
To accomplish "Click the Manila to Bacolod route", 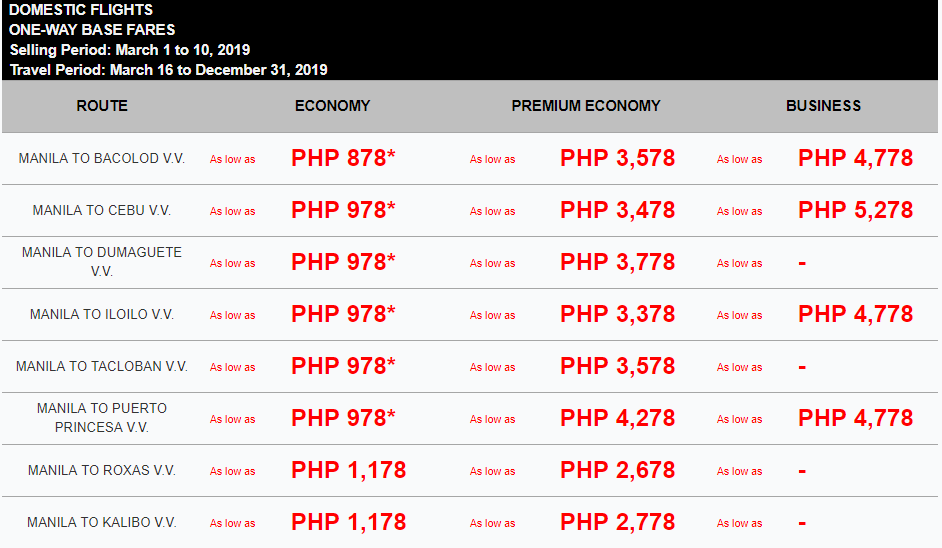I will [102, 159].
